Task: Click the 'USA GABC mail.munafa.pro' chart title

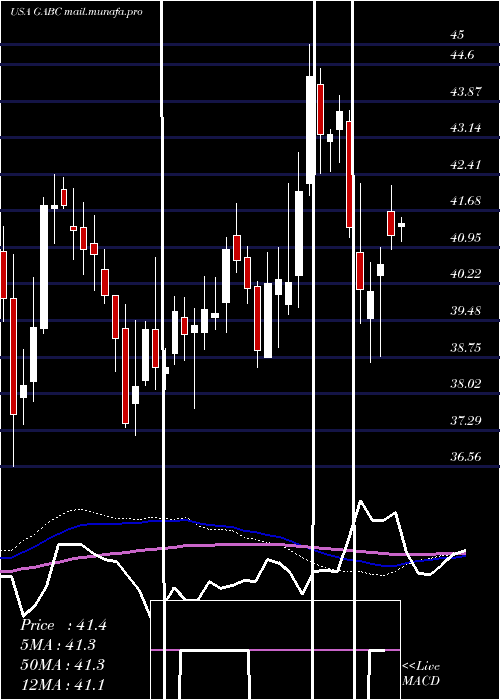Action: [76, 12]
